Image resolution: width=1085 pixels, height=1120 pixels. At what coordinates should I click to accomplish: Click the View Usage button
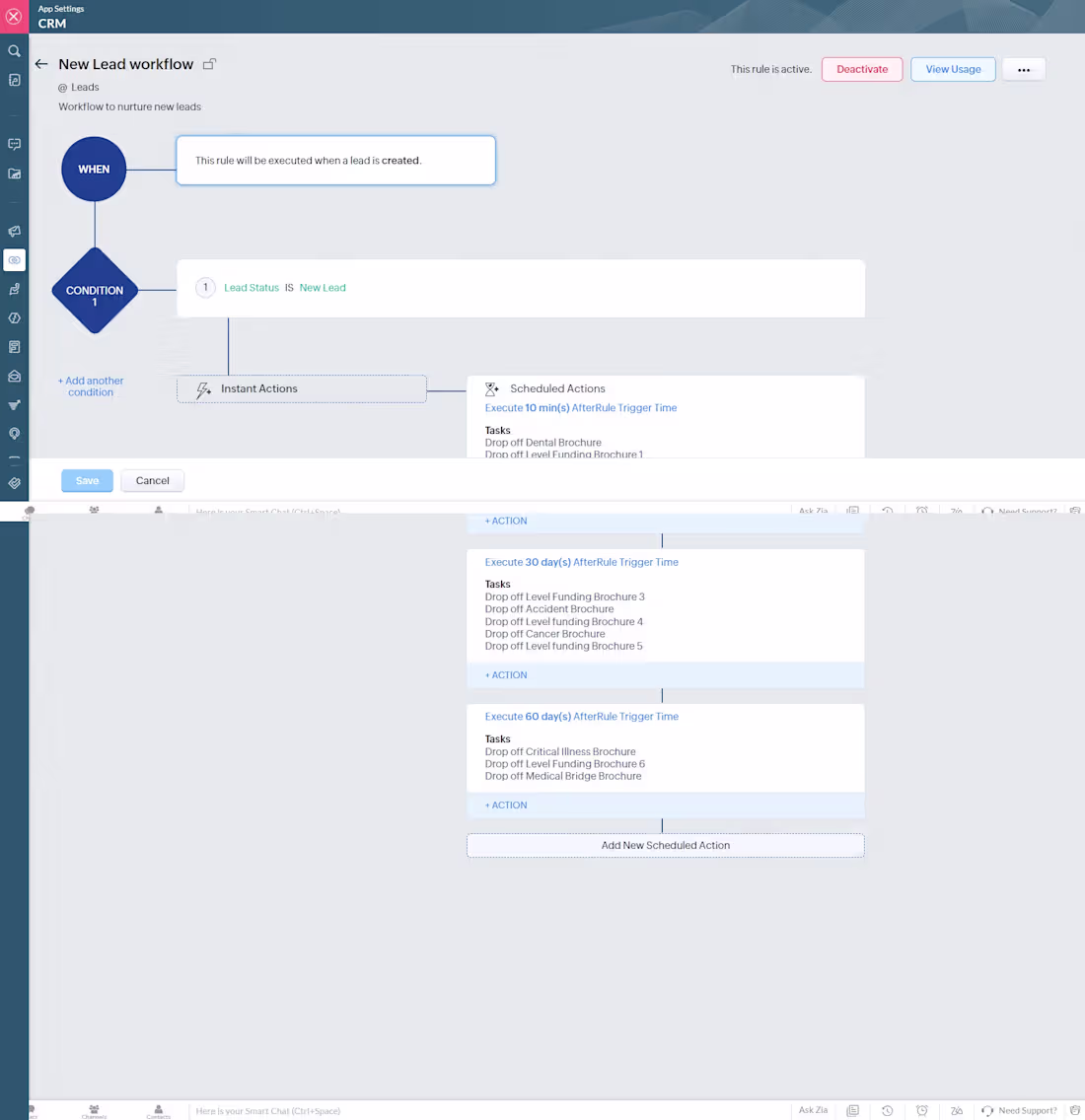coord(953,69)
